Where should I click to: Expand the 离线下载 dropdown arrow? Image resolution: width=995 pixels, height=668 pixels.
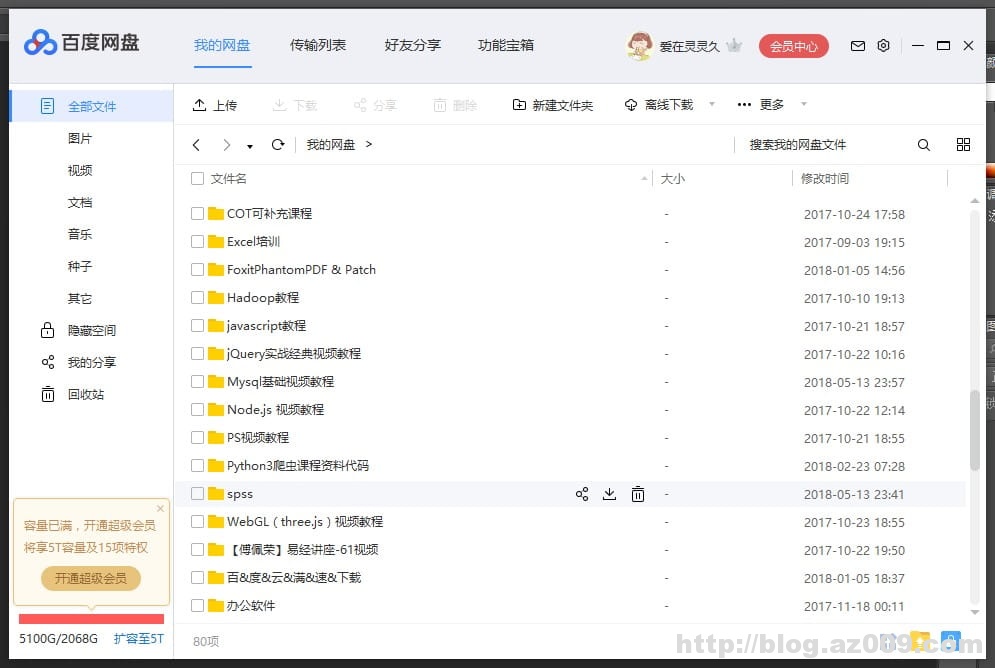[711, 104]
